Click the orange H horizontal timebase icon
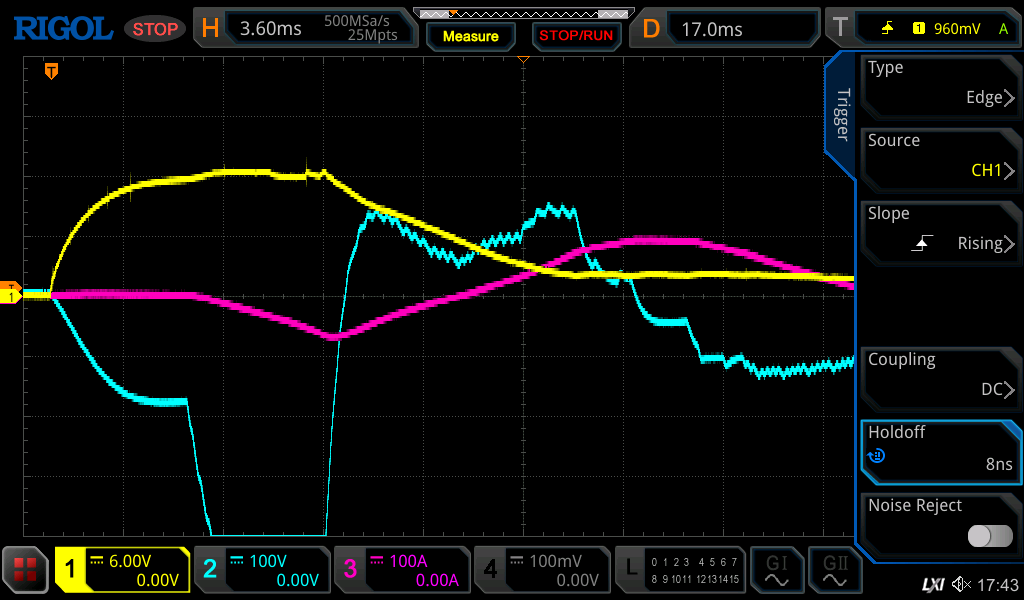The width and height of the screenshot is (1024, 600). point(210,29)
